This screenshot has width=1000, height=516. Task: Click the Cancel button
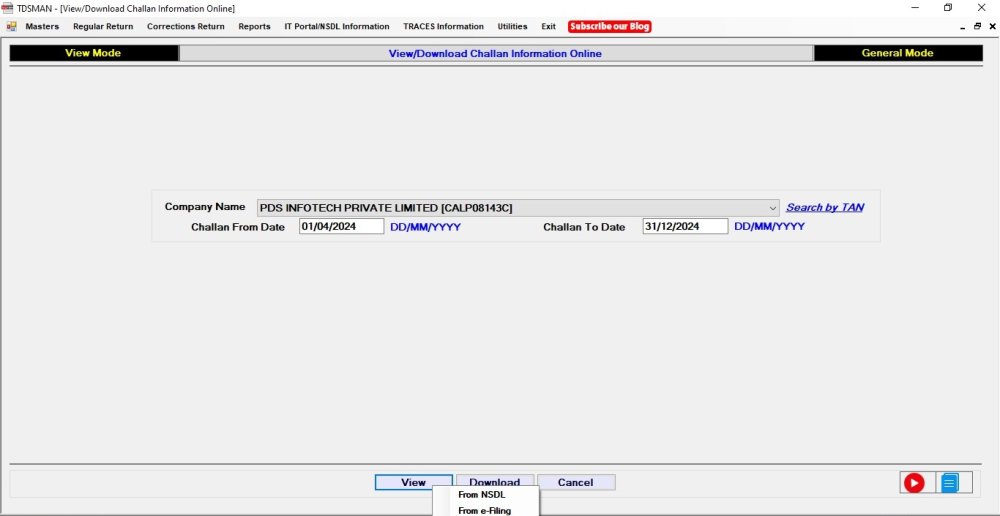coord(575,482)
